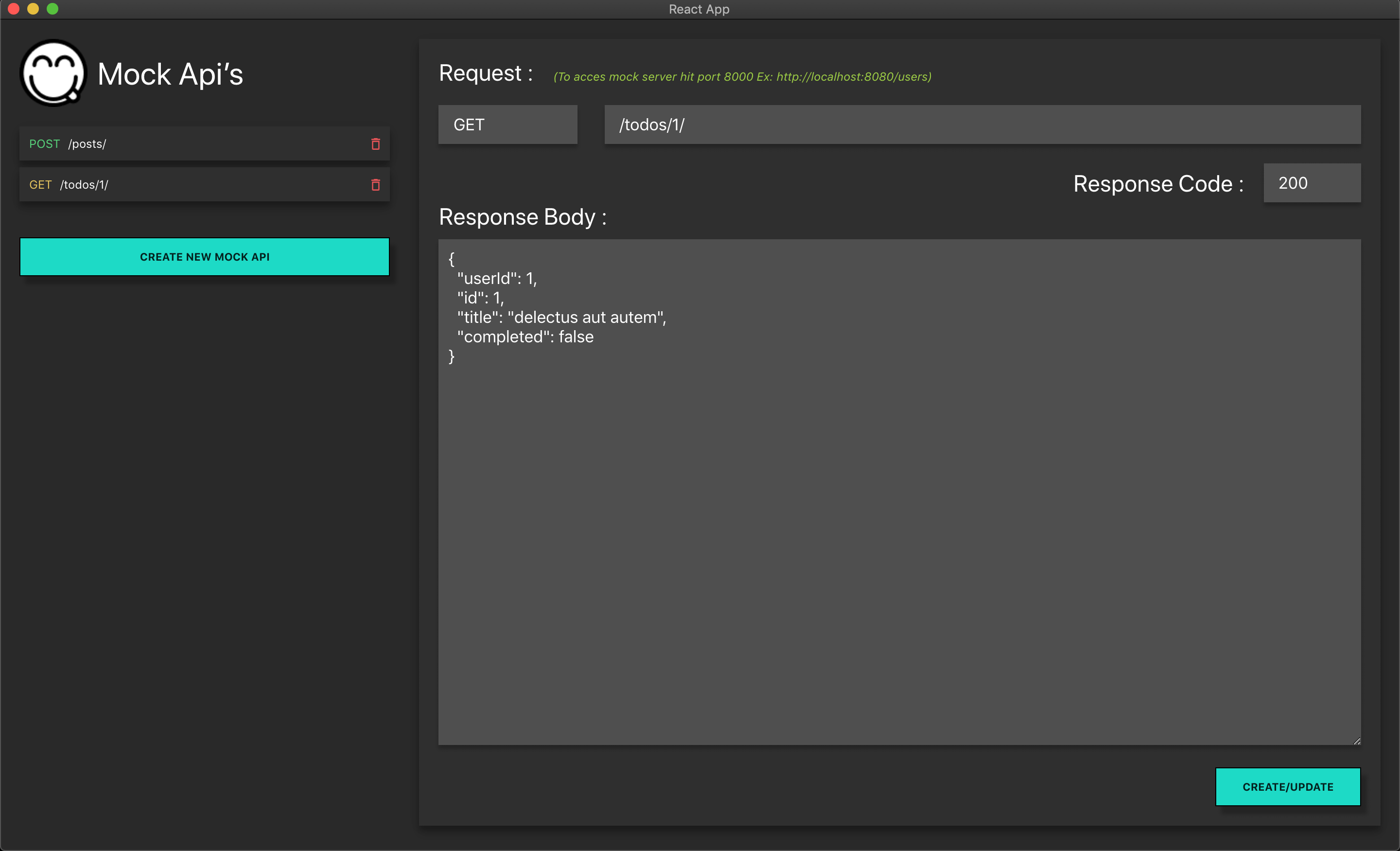
Task: Focus the /todos/1/ path input field
Action: coord(982,124)
